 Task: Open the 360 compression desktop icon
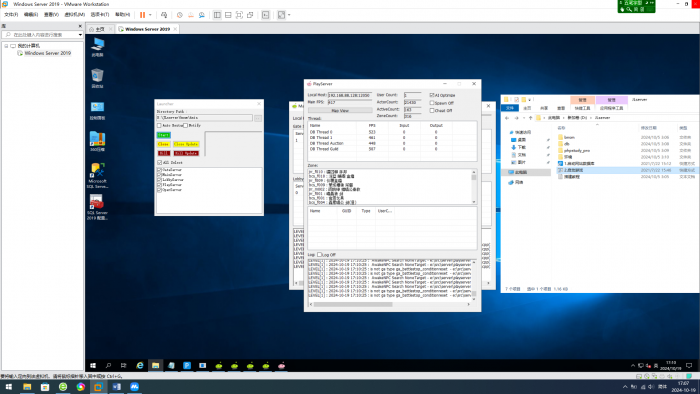97,141
